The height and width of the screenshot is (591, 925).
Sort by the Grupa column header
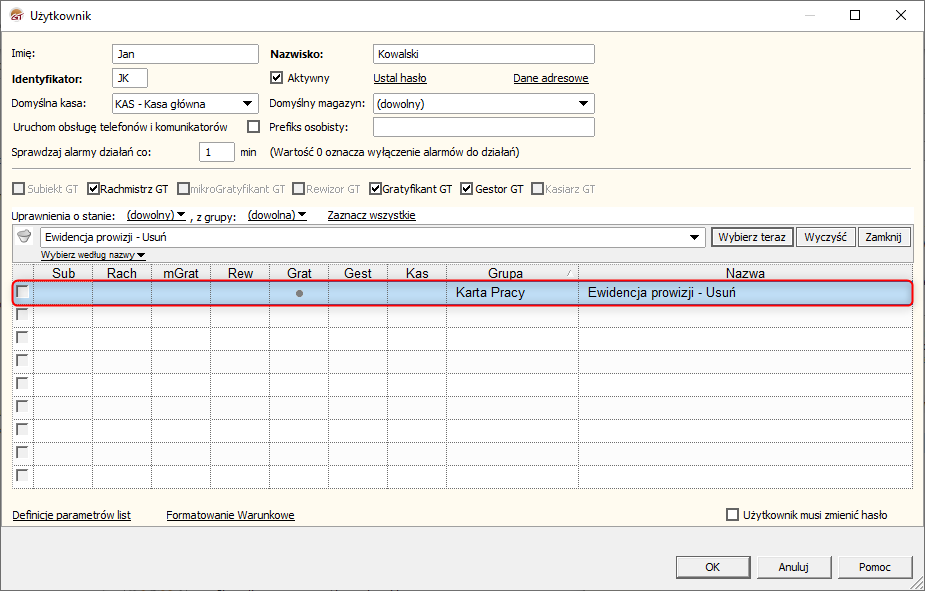(x=512, y=273)
